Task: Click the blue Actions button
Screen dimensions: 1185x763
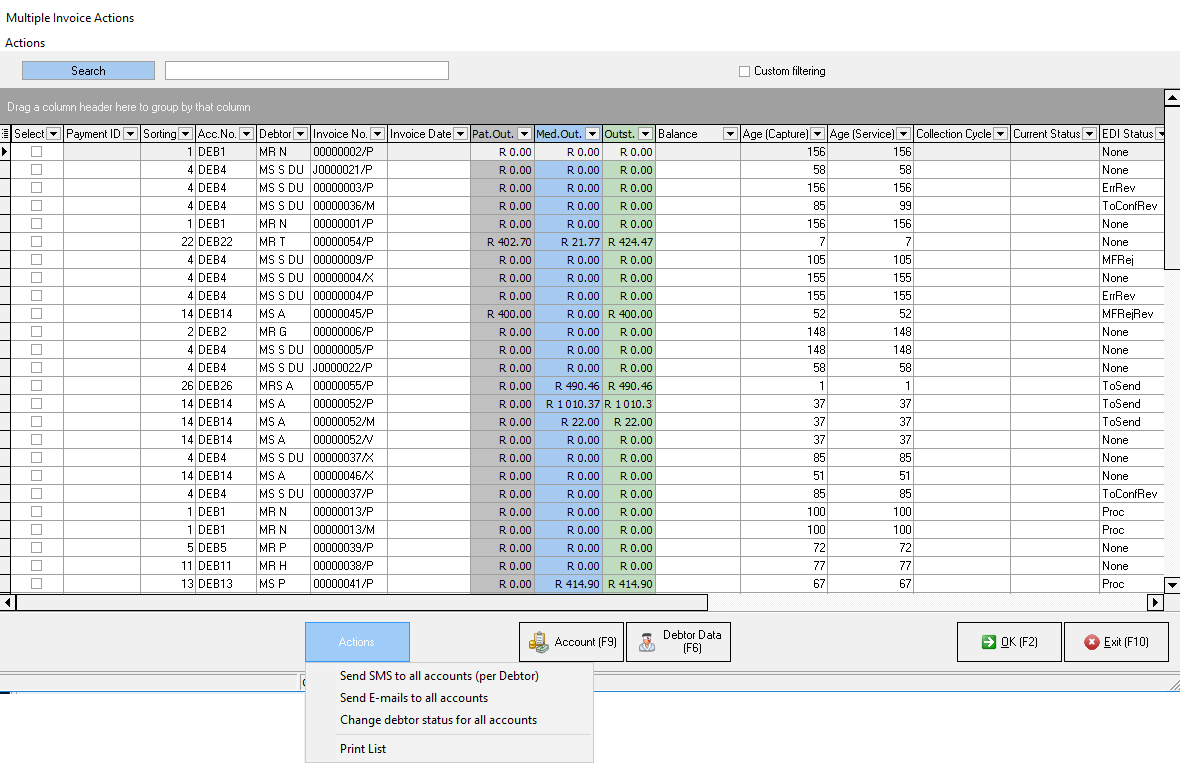Action: tap(357, 642)
